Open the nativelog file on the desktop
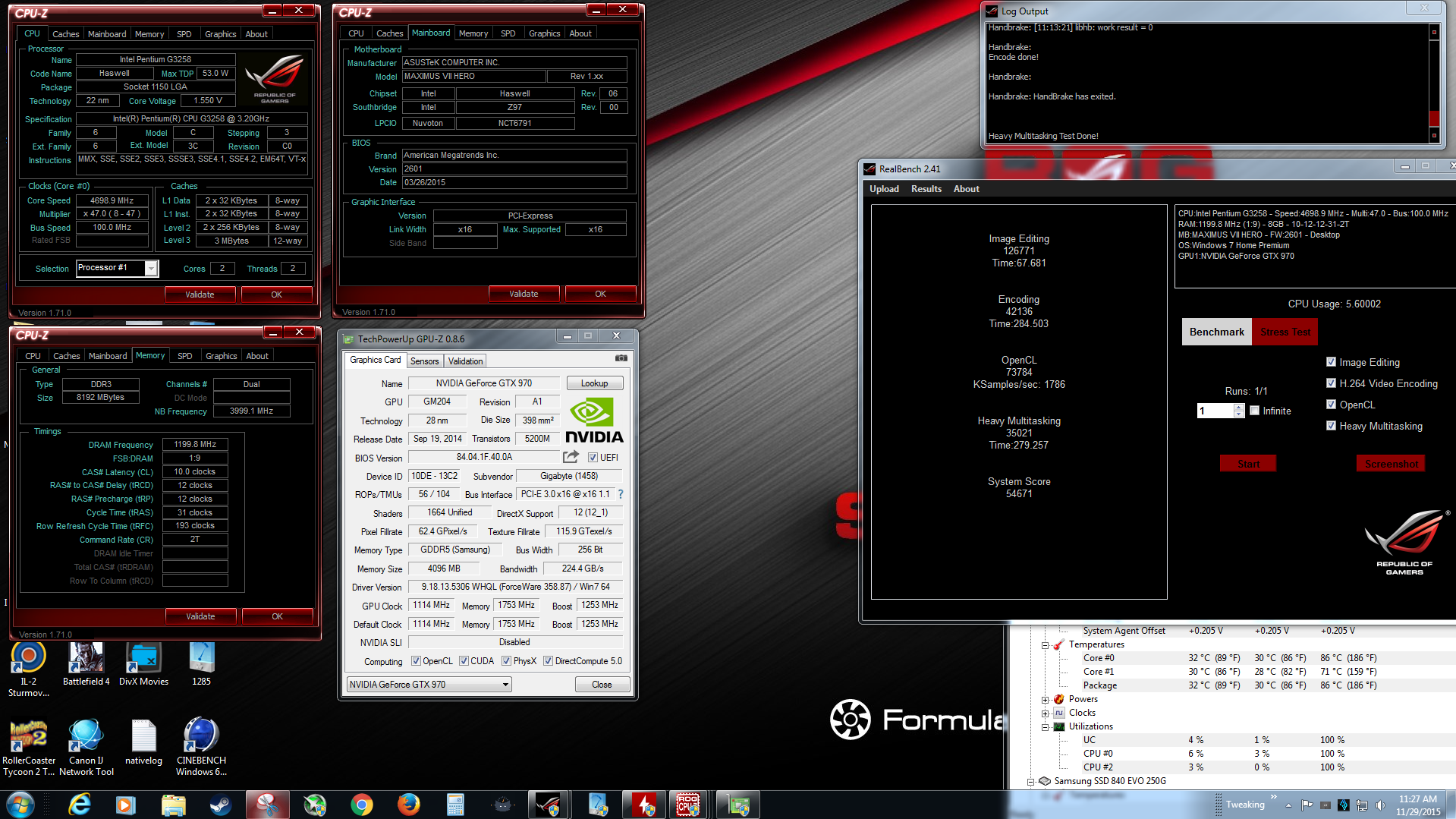Screen dimensions: 1456x819 coord(143,742)
